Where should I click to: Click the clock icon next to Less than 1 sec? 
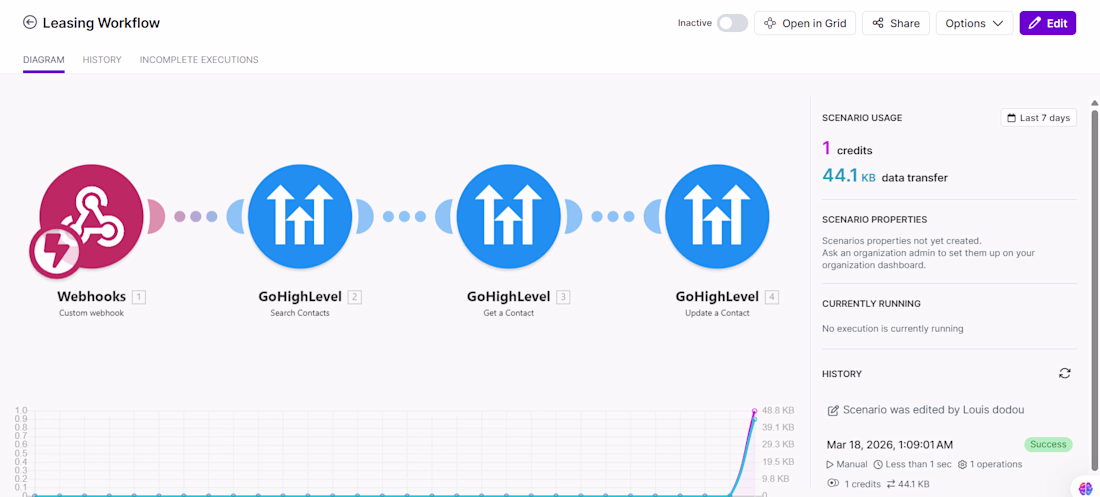point(878,465)
